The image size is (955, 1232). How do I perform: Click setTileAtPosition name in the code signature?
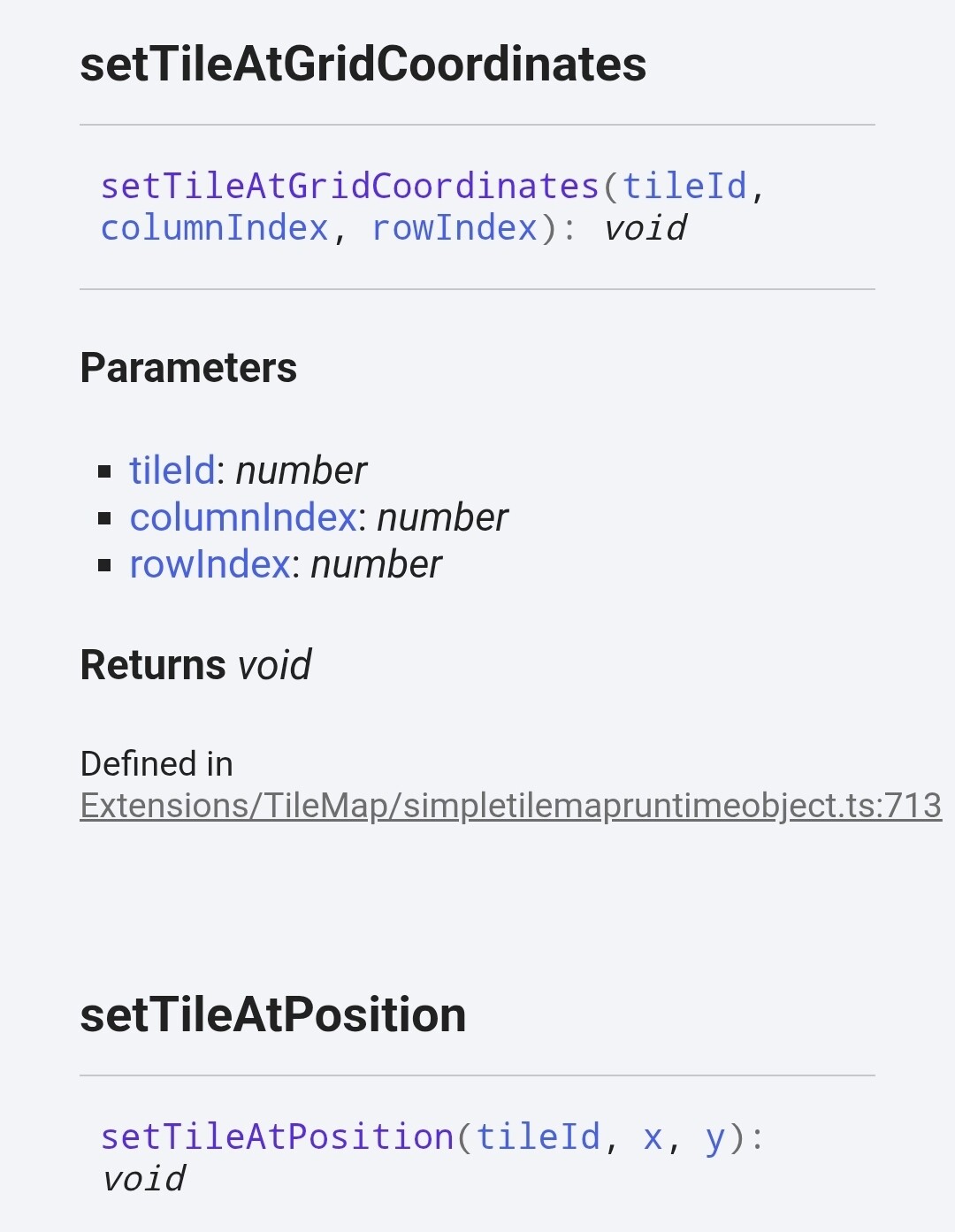tap(277, 1137)
